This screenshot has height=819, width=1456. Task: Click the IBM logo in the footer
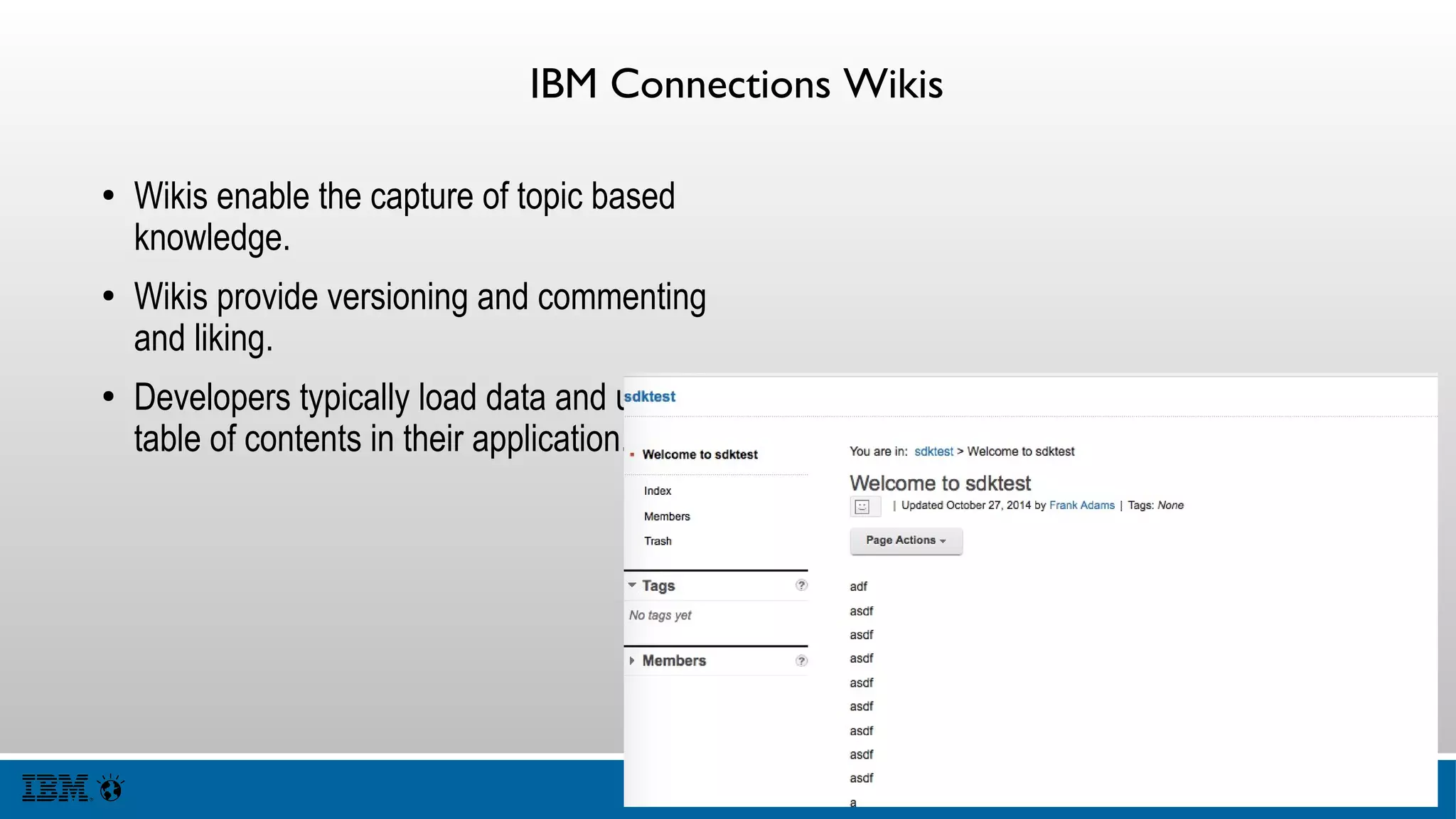[x=55, y=788]
